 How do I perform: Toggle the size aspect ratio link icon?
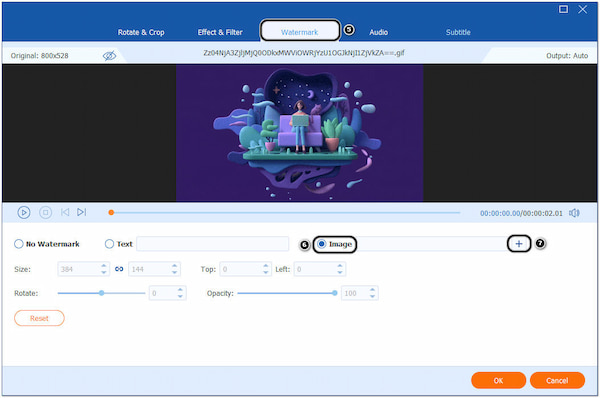click(x=119, y=269)
